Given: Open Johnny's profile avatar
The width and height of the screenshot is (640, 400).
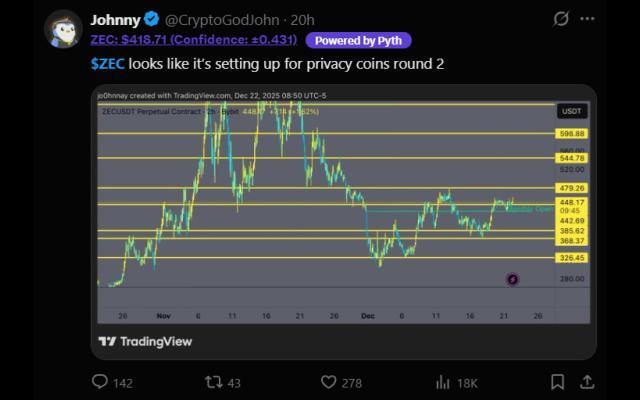Looking at the screenshot, I should (62, 28).
